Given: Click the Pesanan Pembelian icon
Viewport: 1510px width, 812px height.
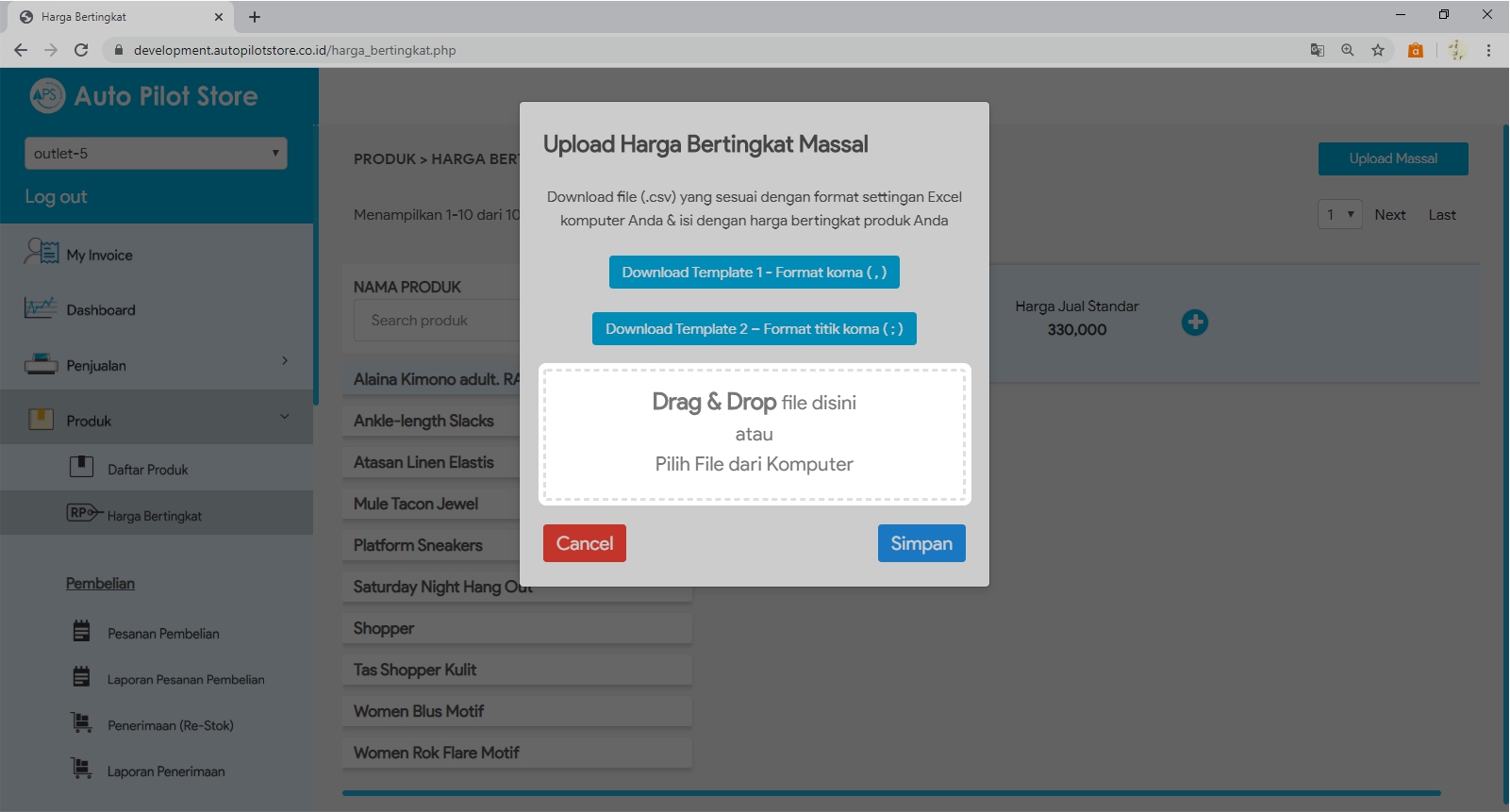Looking at the screenshot, I should coord(82,632).
